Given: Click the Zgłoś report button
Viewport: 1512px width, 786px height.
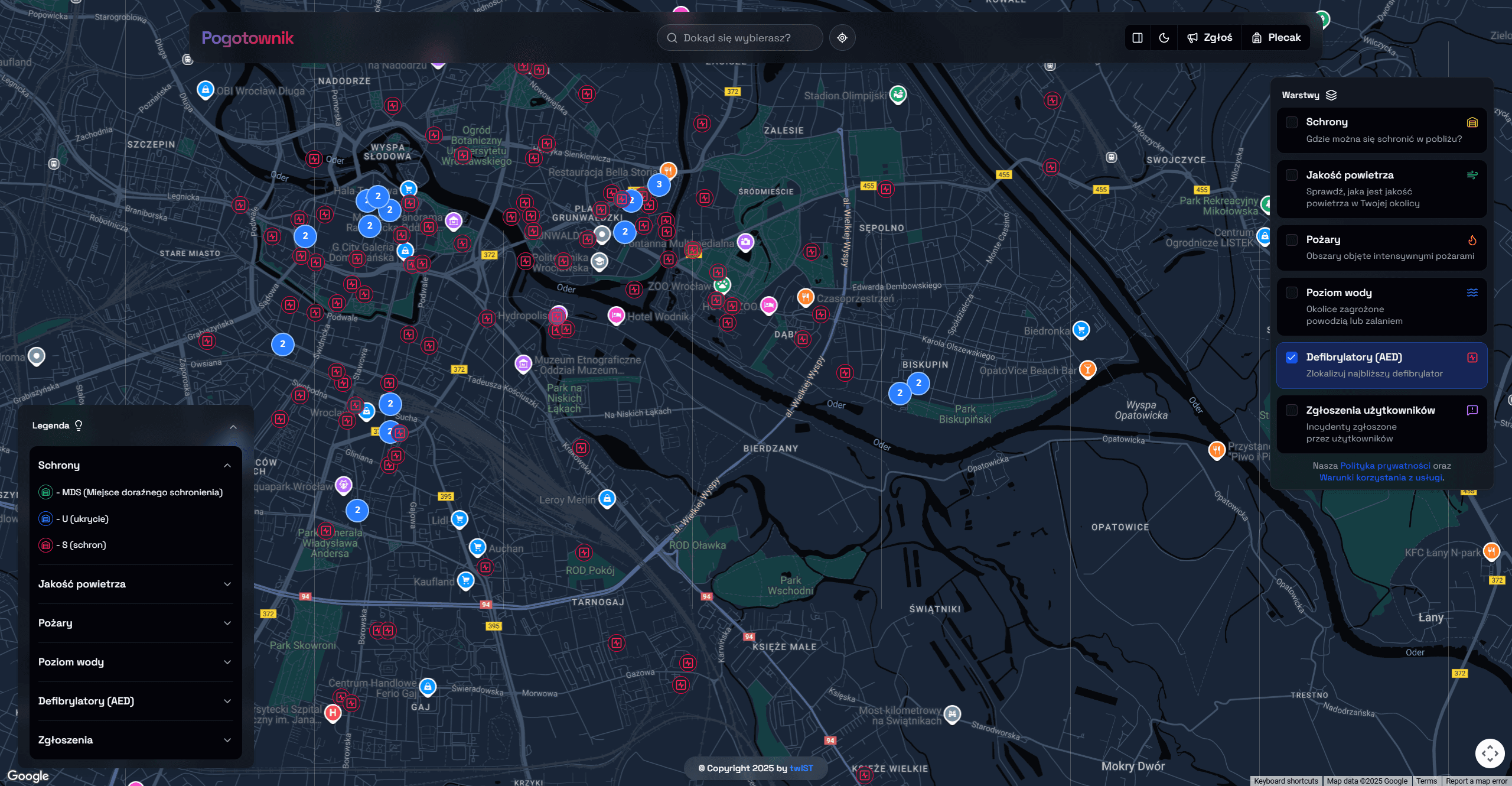Looking at the screenshot, I should click(x=1210, y=38).
